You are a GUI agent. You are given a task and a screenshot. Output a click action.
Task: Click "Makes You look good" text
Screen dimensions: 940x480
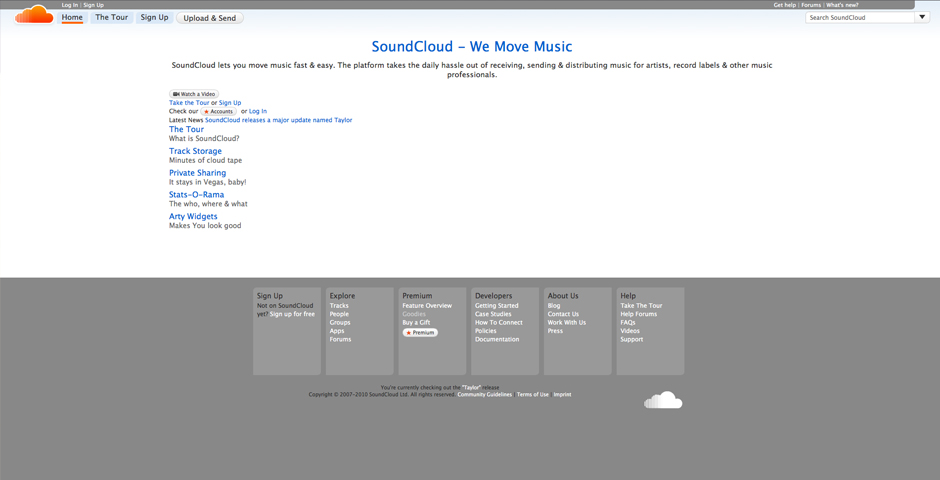(205, 226)
